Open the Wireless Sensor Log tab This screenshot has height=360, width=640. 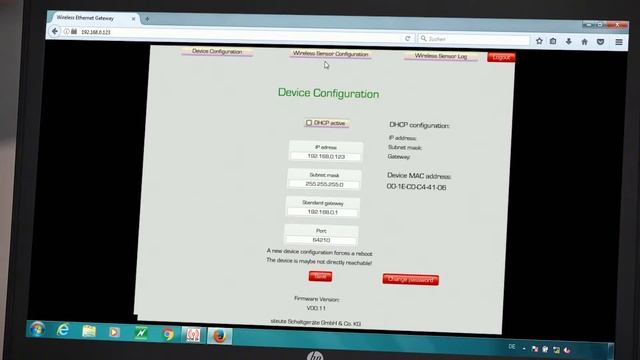[441, 56]
